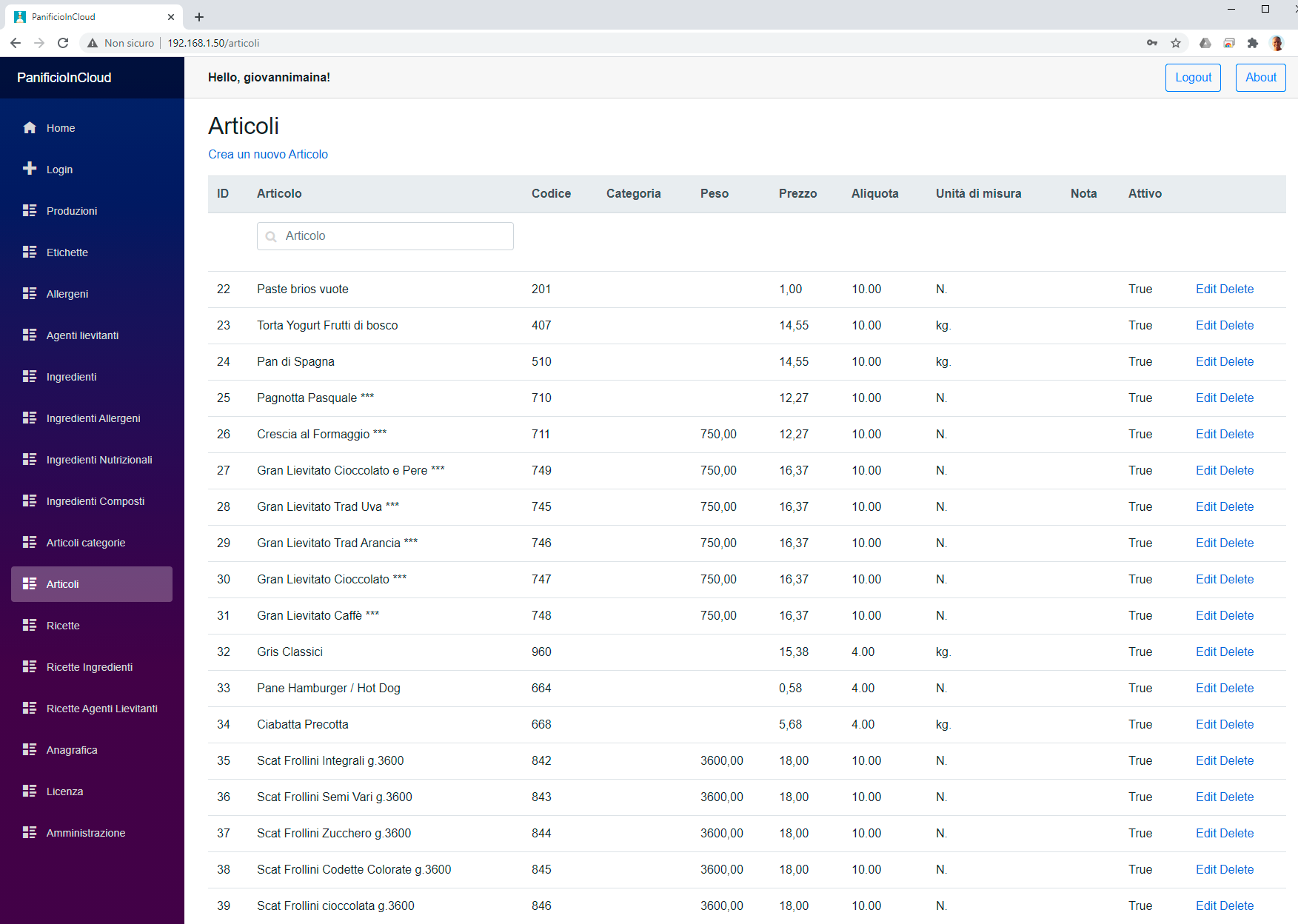
Task: Edit the Paste brios vuote row
Action: pyautogui.click(x=1206, y=289)
